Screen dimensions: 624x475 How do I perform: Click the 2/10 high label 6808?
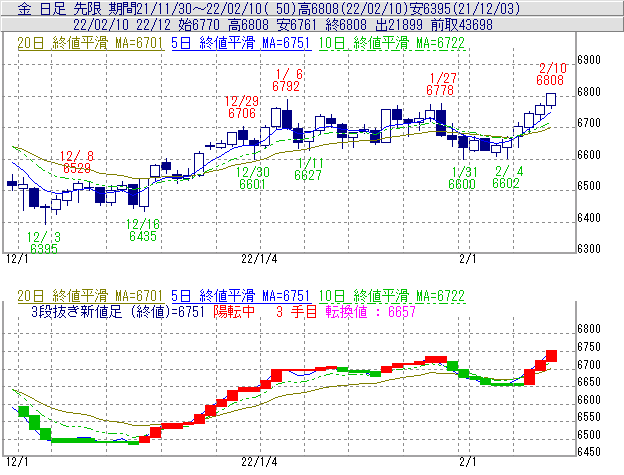click(x=550, y=80)
